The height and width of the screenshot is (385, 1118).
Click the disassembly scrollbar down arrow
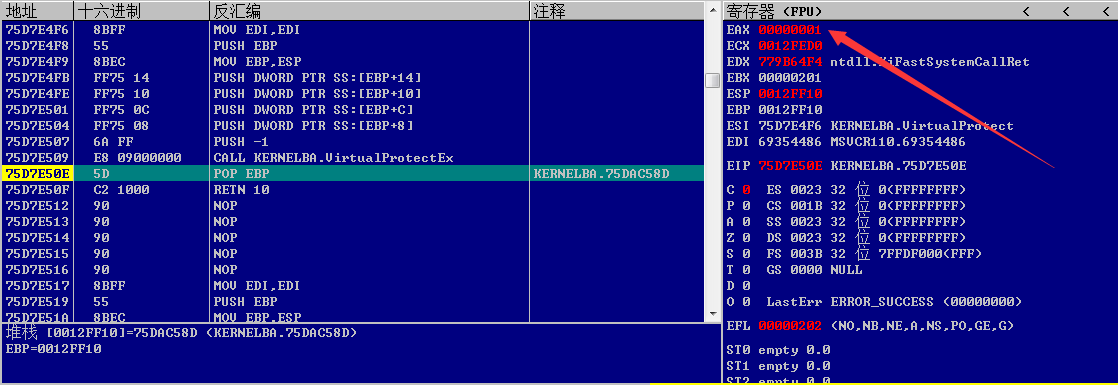pyautogui.click(x=712, y=314)
